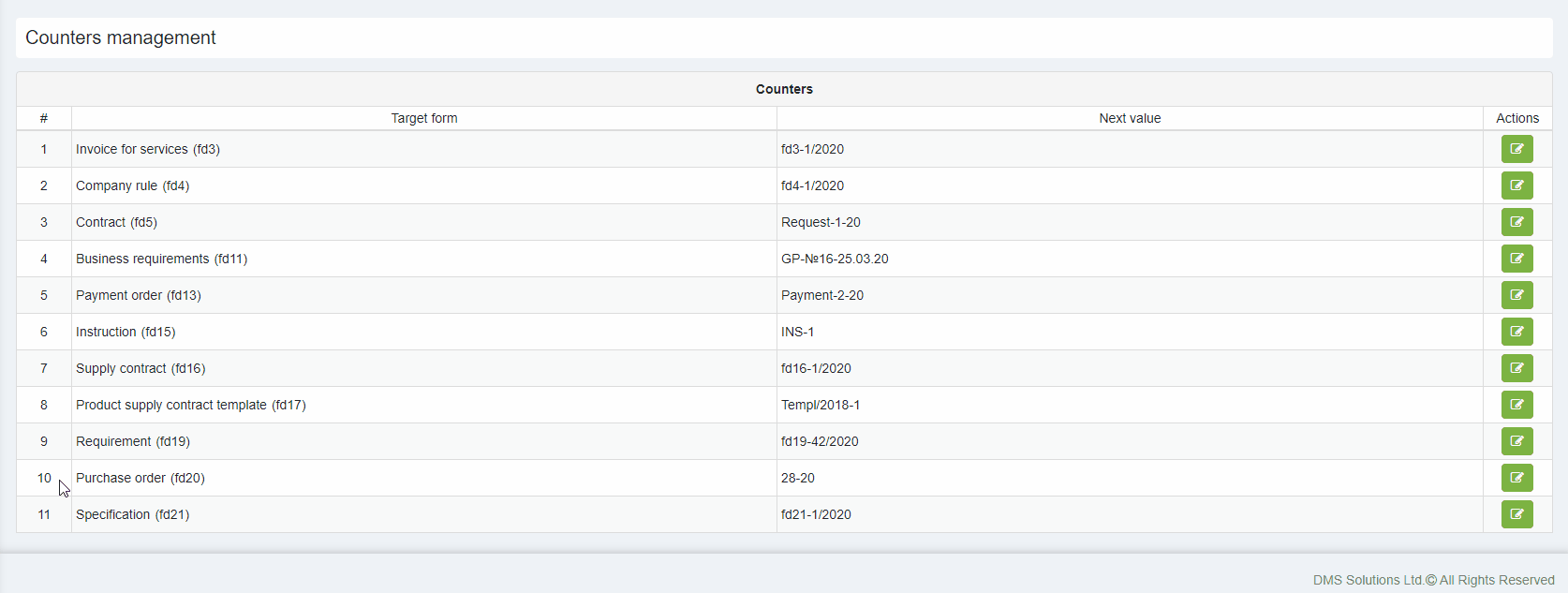Click edit icon for Requirement (fd19)

tap(1516, 441)
